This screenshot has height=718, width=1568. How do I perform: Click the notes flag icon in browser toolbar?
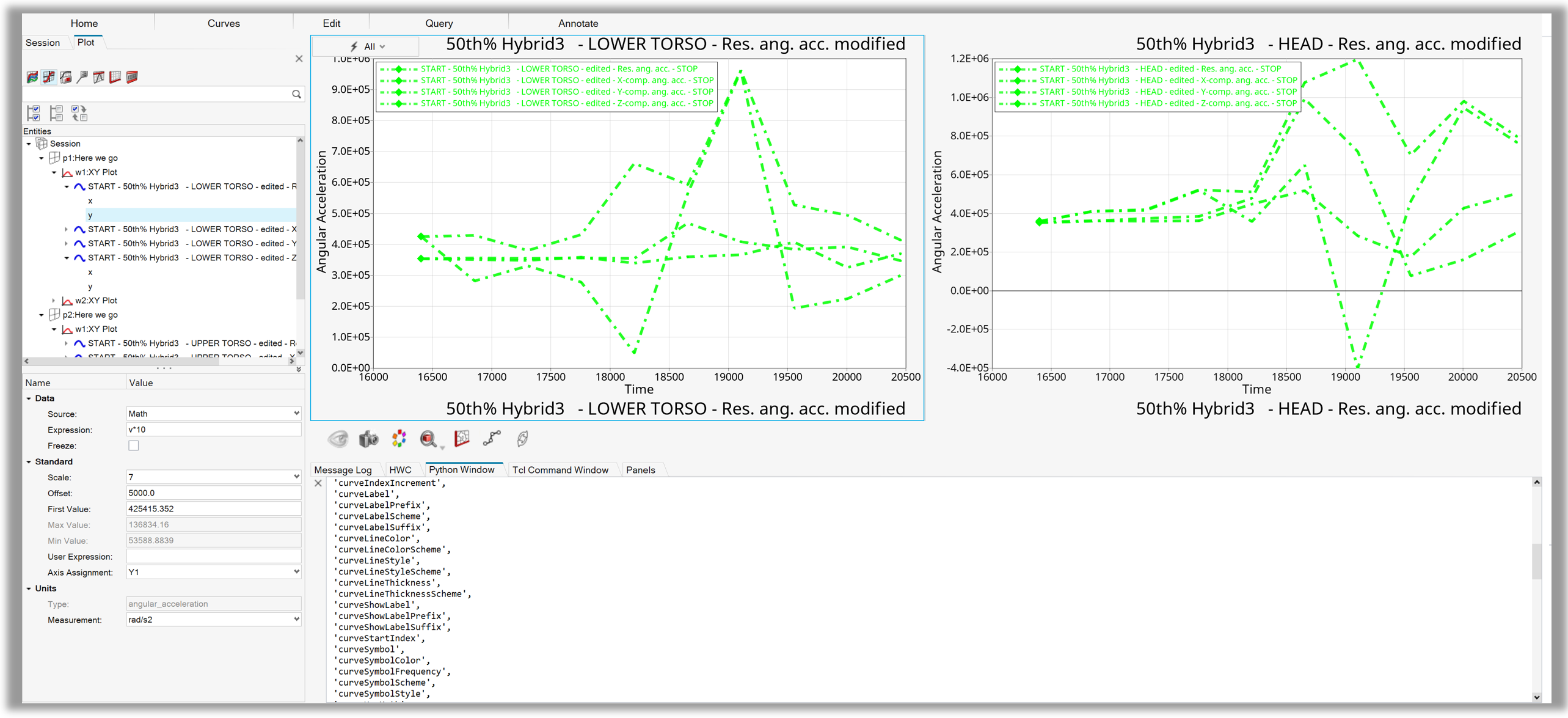click(x=82, y=77)
